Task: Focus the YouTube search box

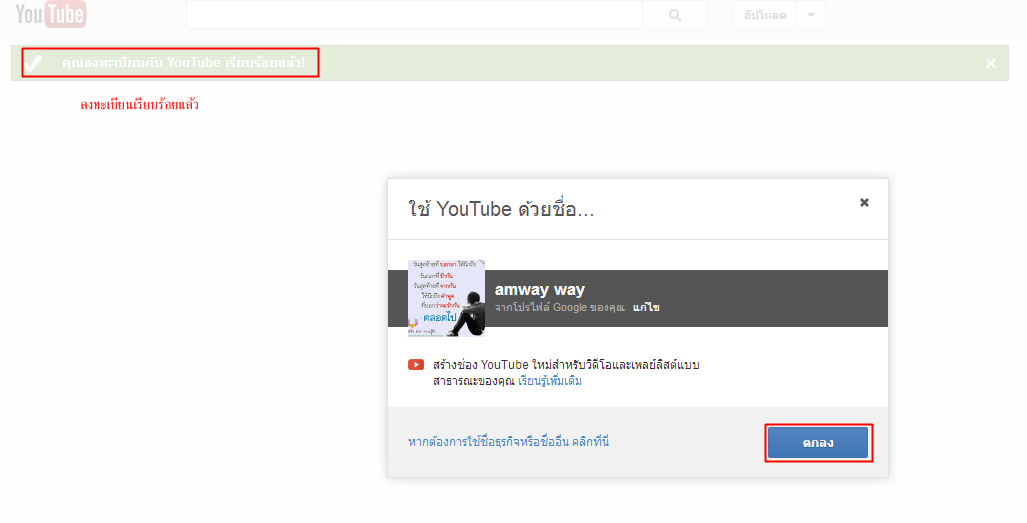Action: point(414,15)
